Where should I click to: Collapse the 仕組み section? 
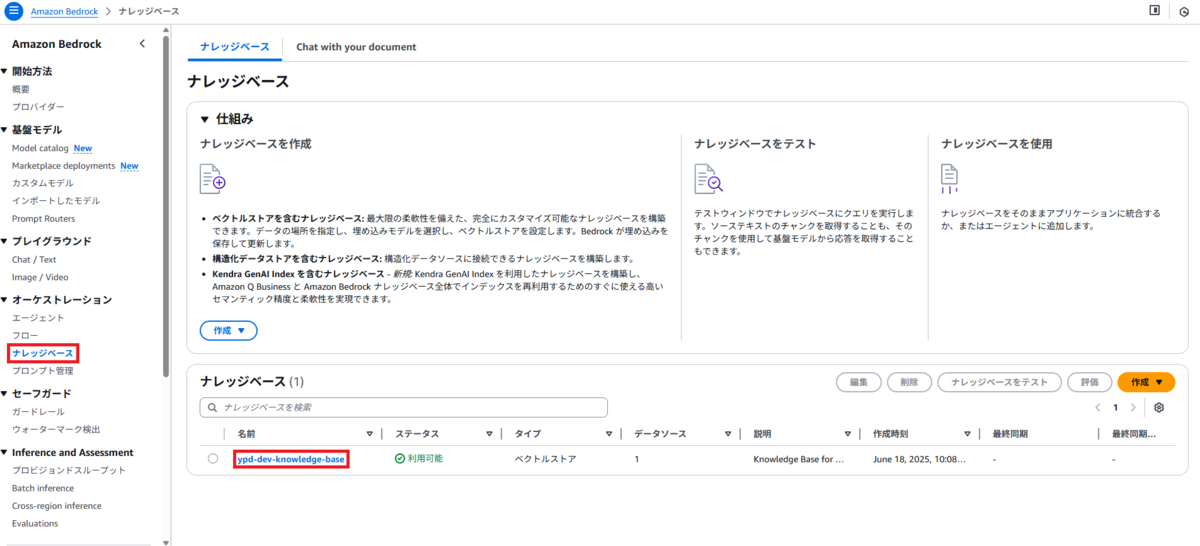click(205, 119)
